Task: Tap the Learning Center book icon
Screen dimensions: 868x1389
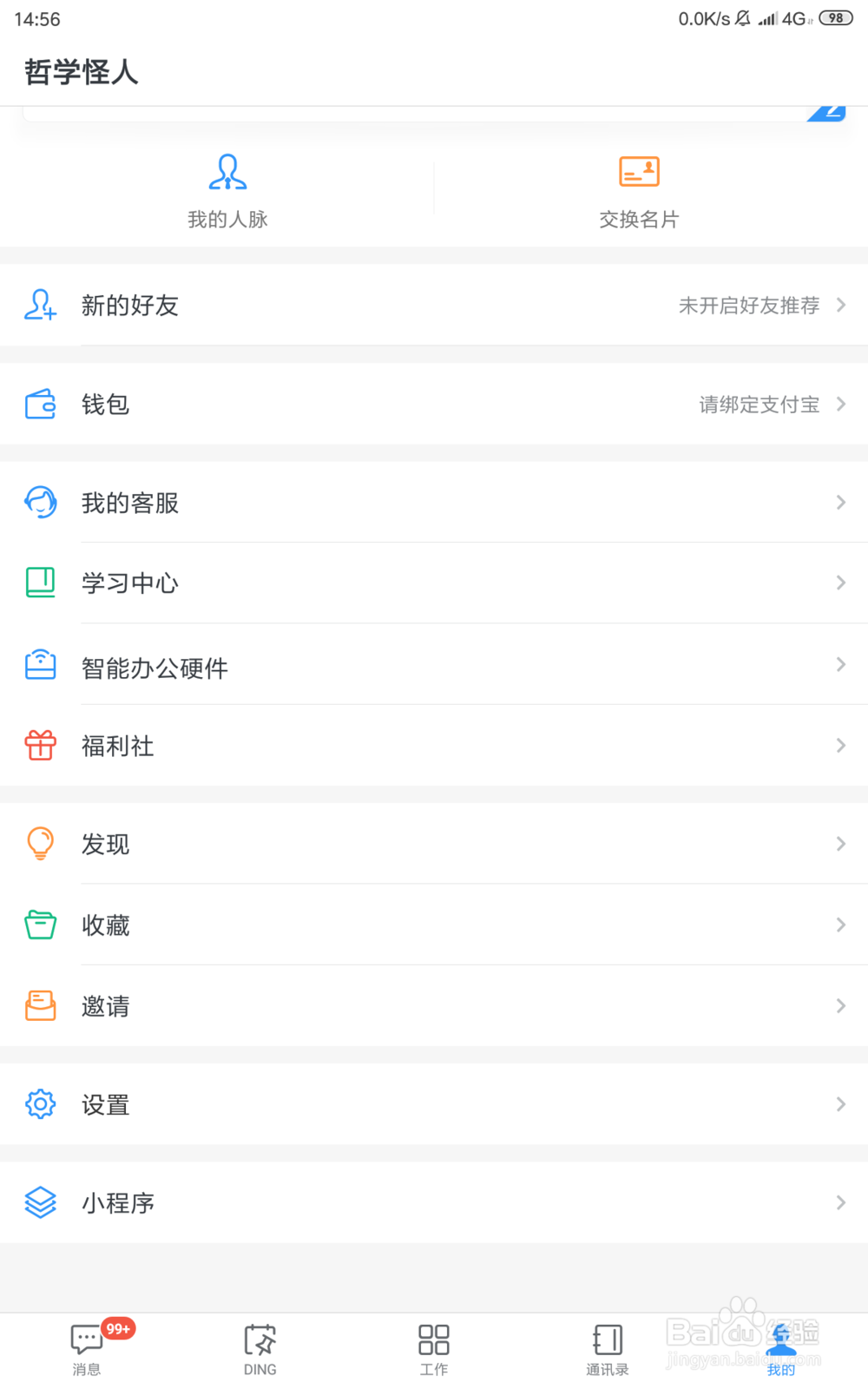Action: [41, 583]
